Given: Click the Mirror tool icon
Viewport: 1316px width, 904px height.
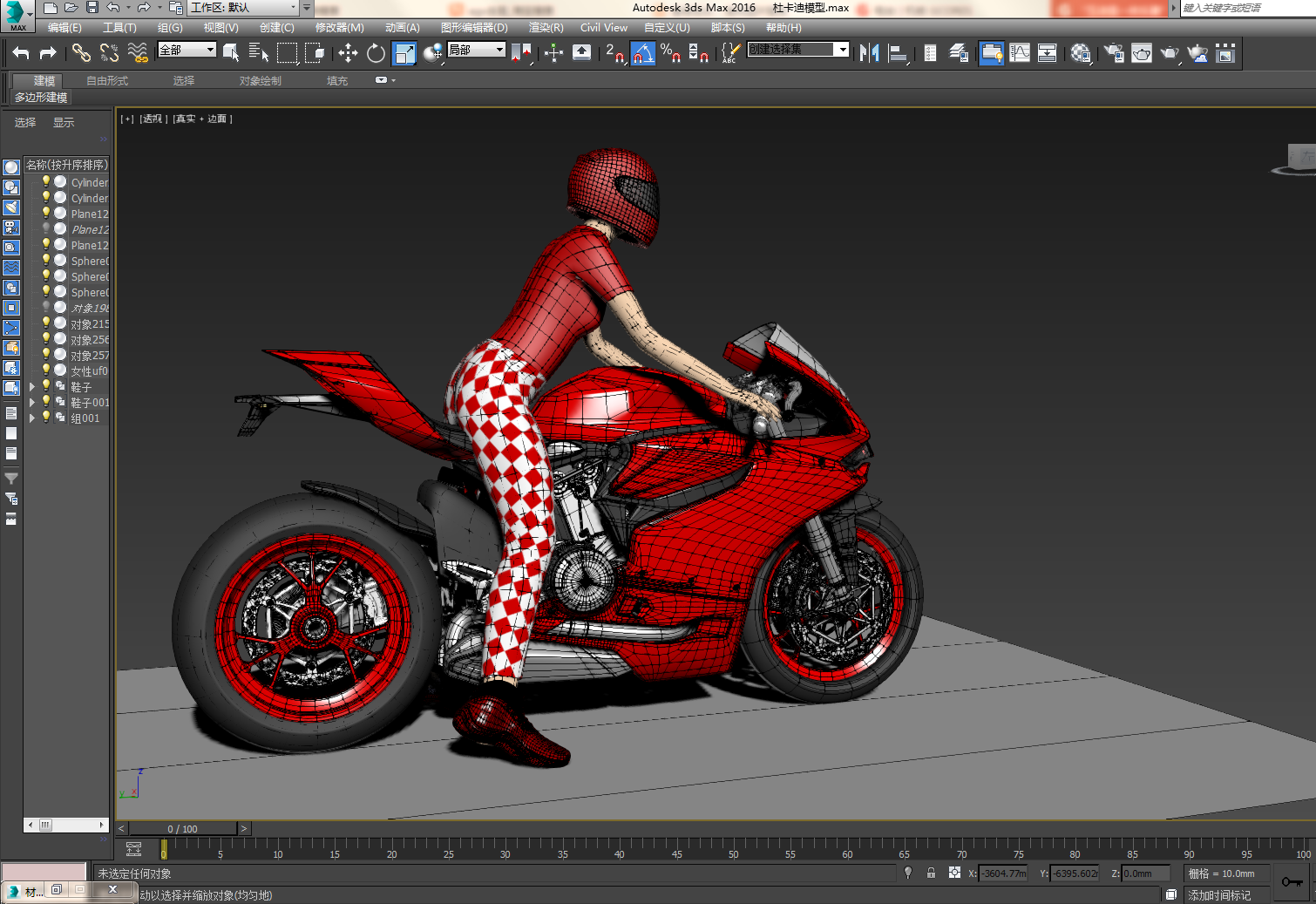Looking at the screenshot, I should (x=869, y=53).
